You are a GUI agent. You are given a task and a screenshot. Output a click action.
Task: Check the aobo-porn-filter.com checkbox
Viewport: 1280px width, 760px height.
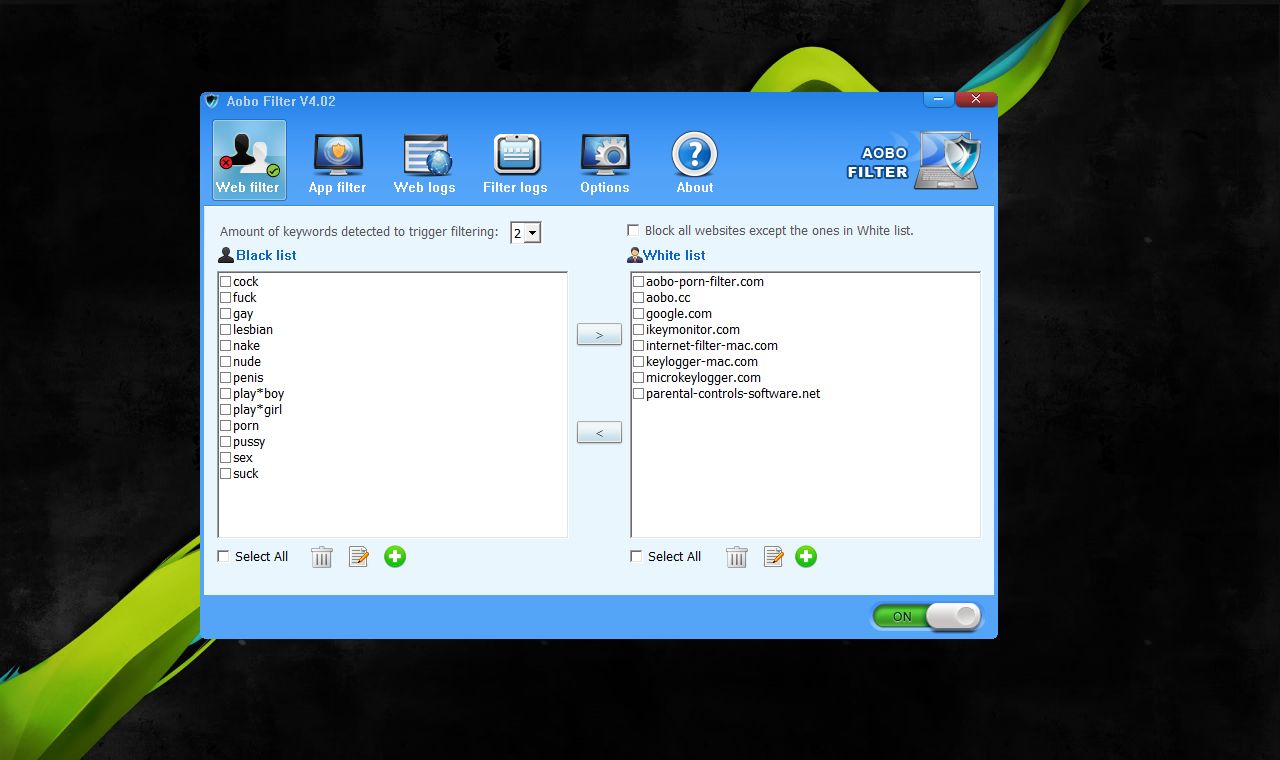[x=639, y=282]
